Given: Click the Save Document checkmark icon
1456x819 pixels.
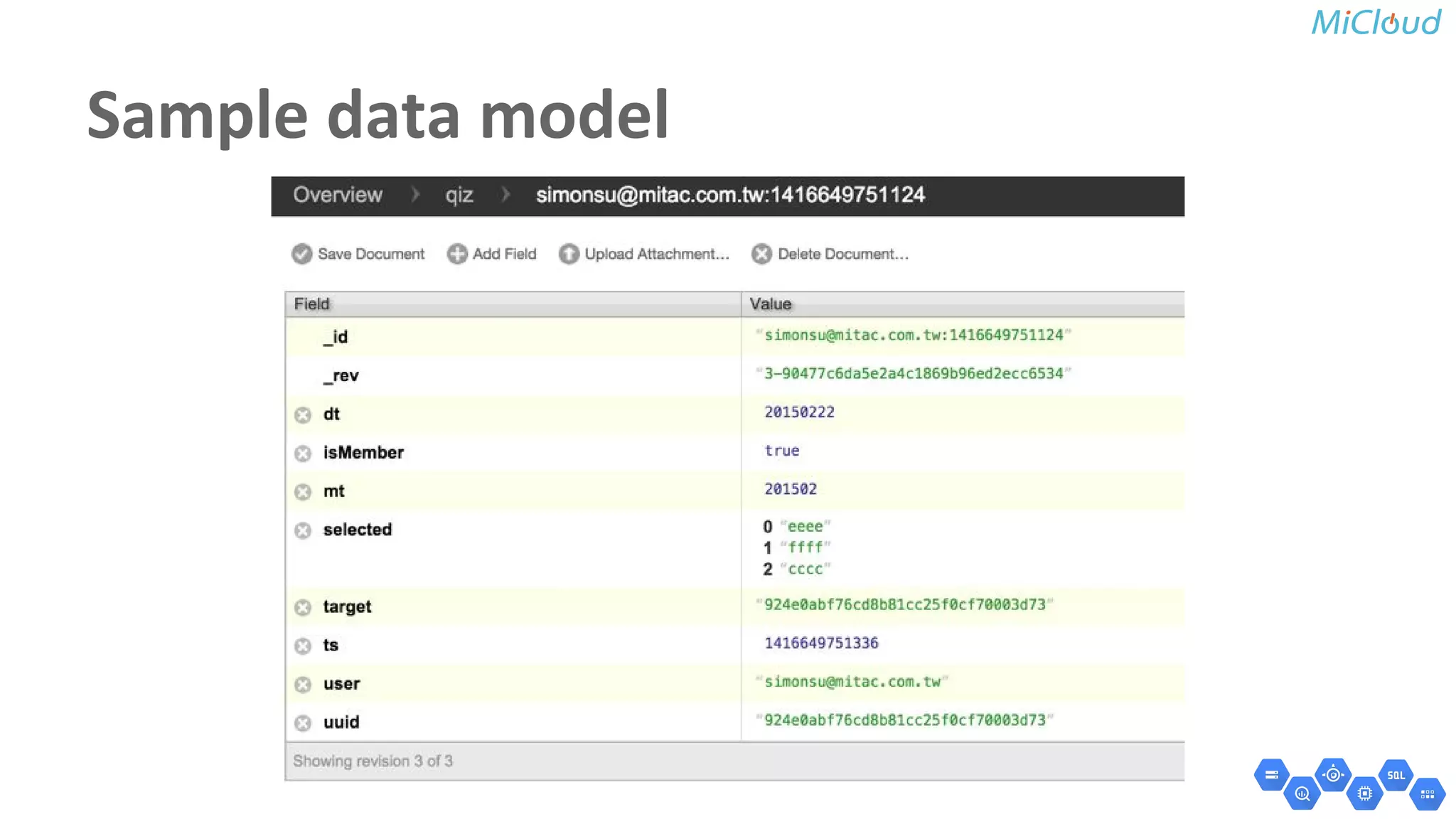Looking at the screenshot, I should (302, 254).
